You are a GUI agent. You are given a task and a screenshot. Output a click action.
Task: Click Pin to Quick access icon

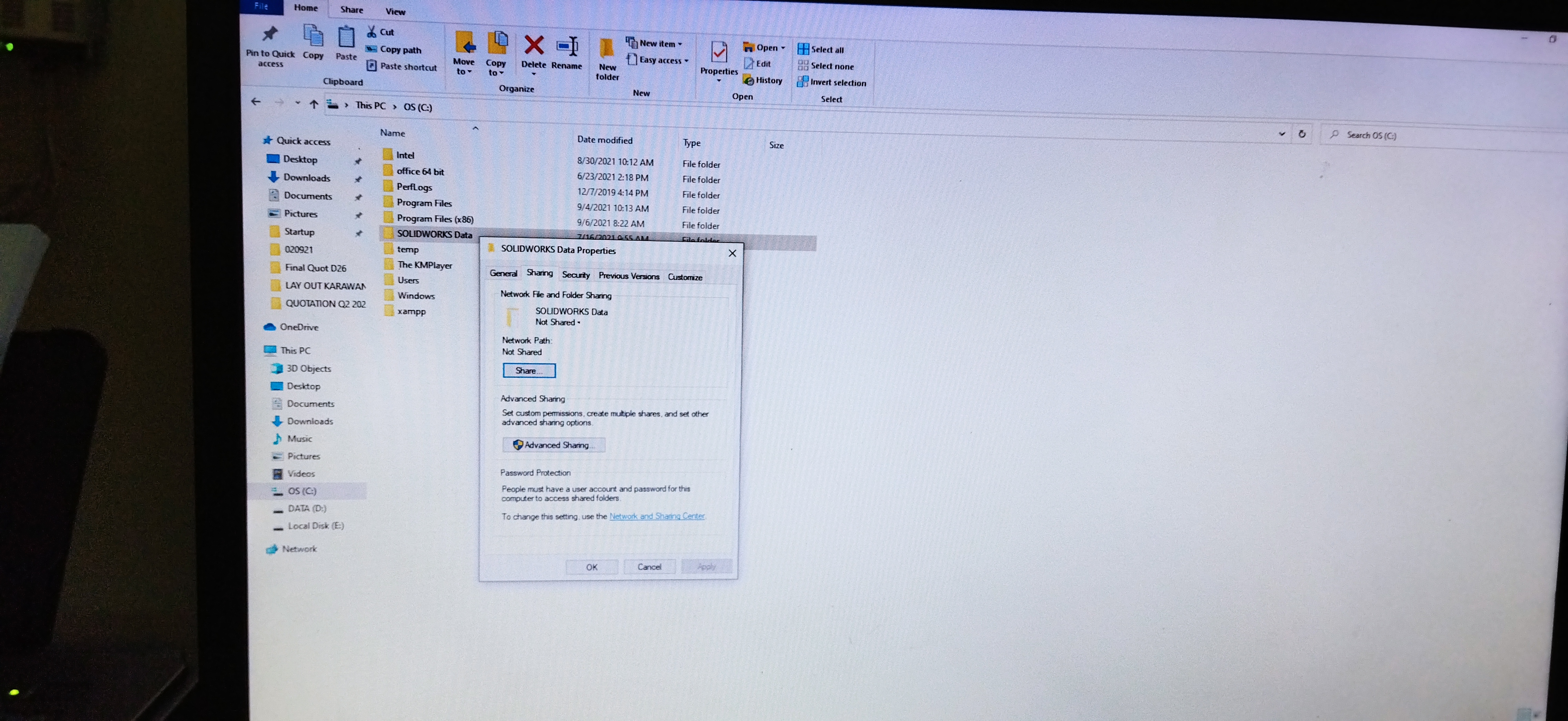coord(270,34)
